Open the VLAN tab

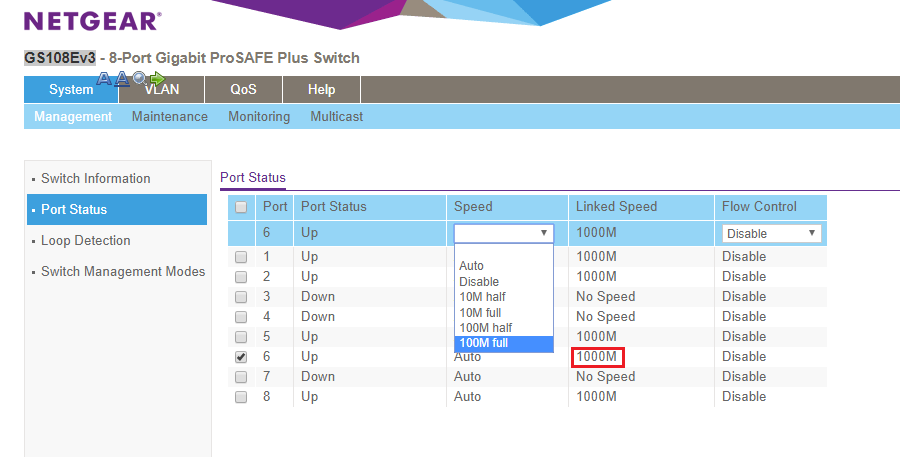162,89
